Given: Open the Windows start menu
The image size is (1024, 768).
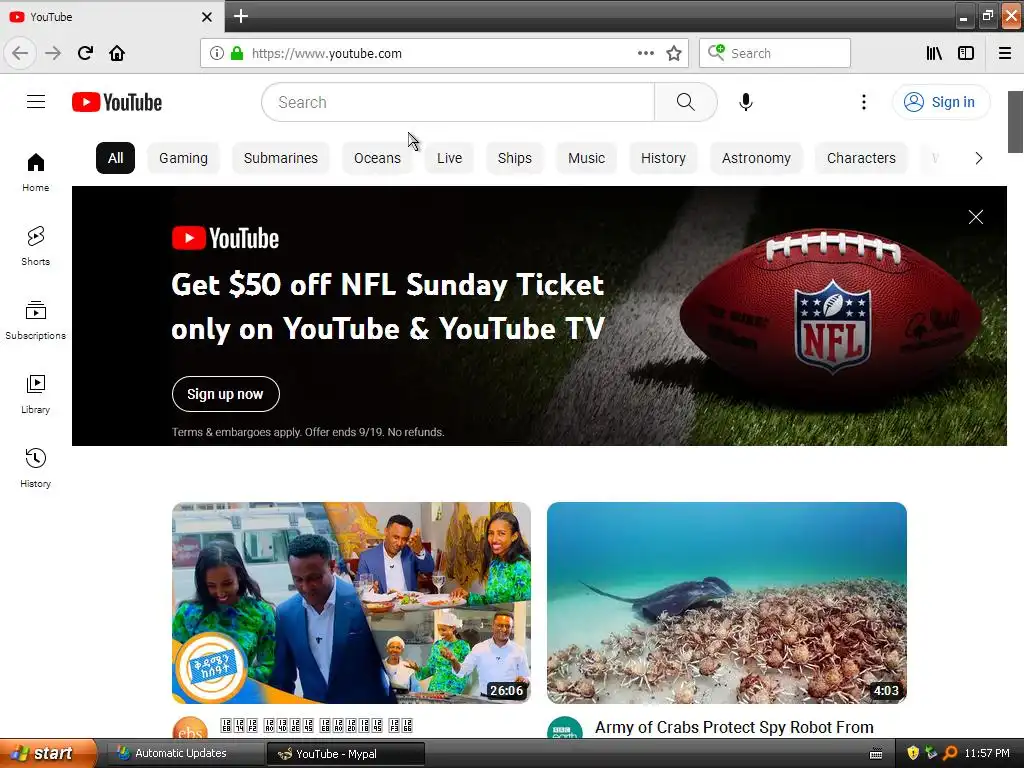Looking at the screenshot, I should click(x=48, y=753).
